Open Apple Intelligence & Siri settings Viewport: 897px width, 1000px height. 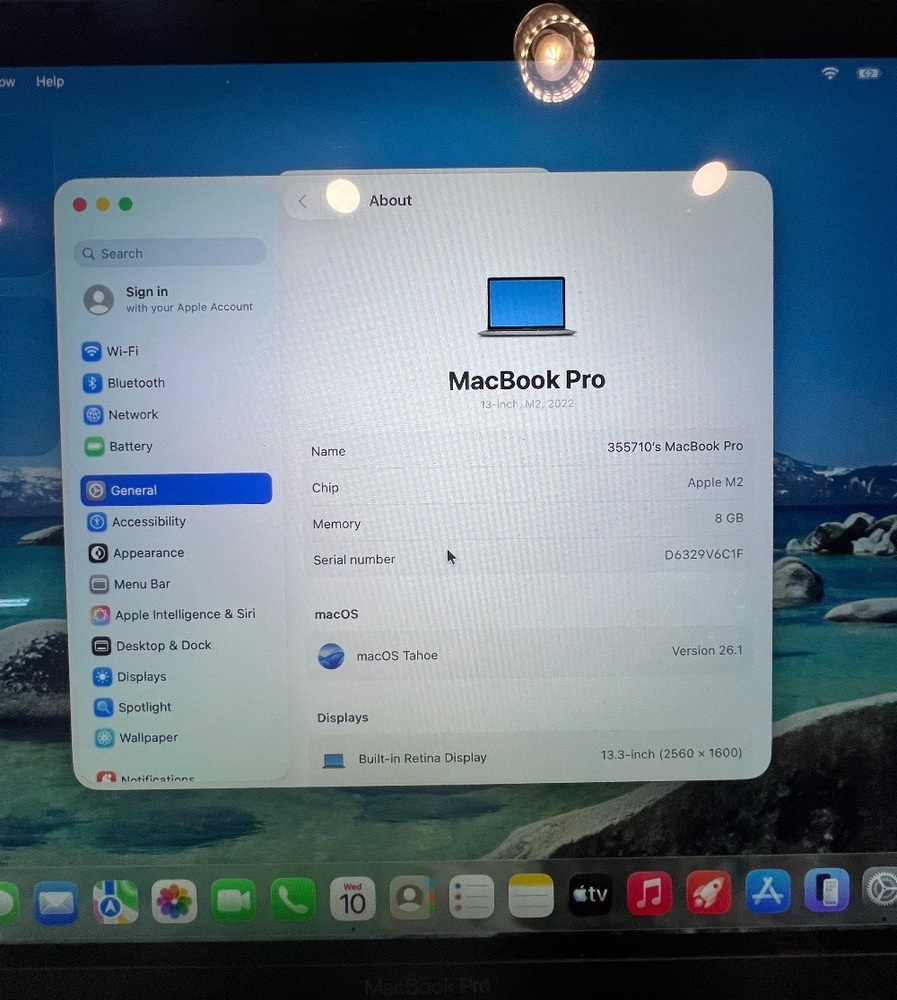184,615
